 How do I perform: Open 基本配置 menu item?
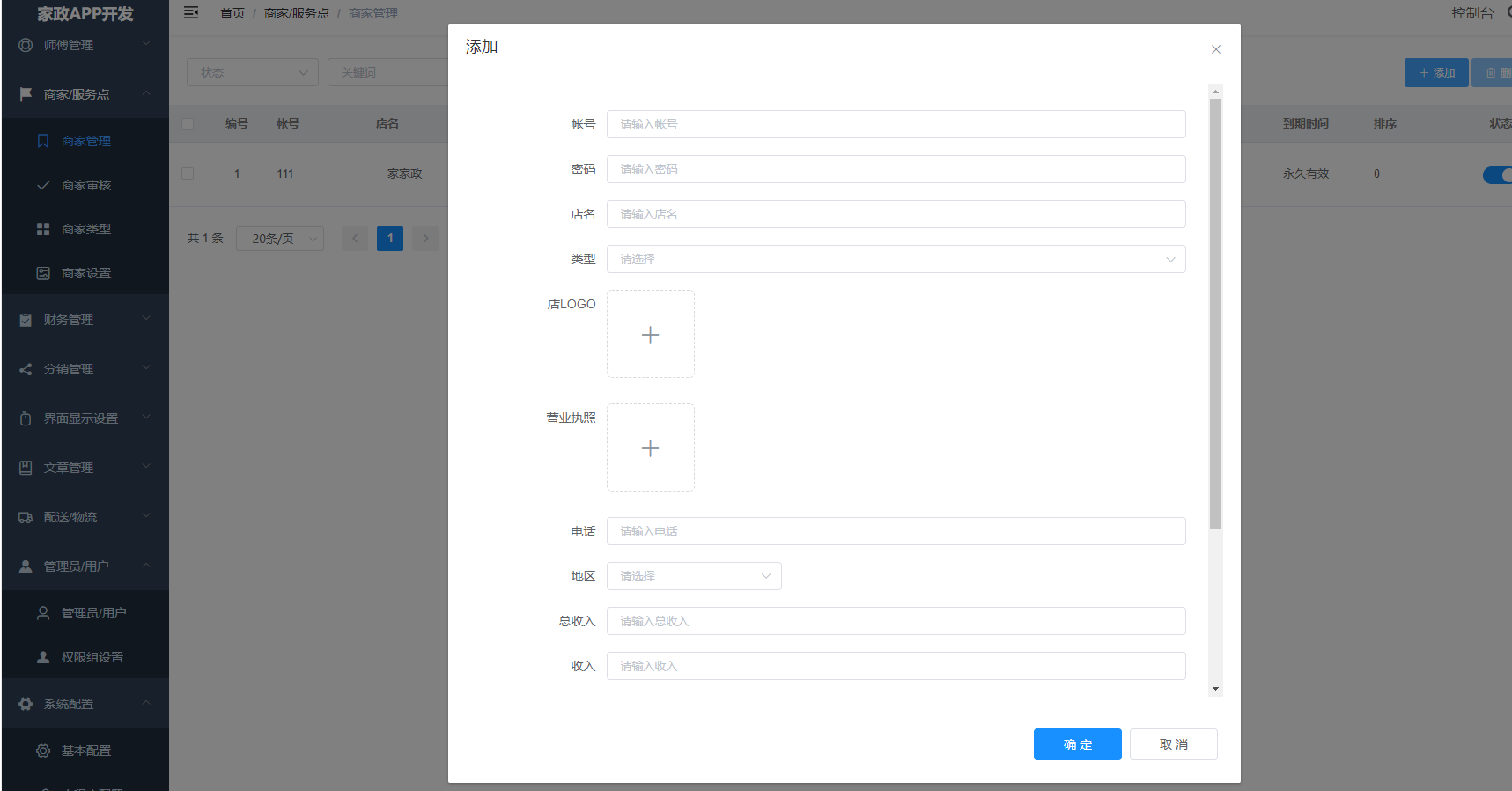point(85,750)
